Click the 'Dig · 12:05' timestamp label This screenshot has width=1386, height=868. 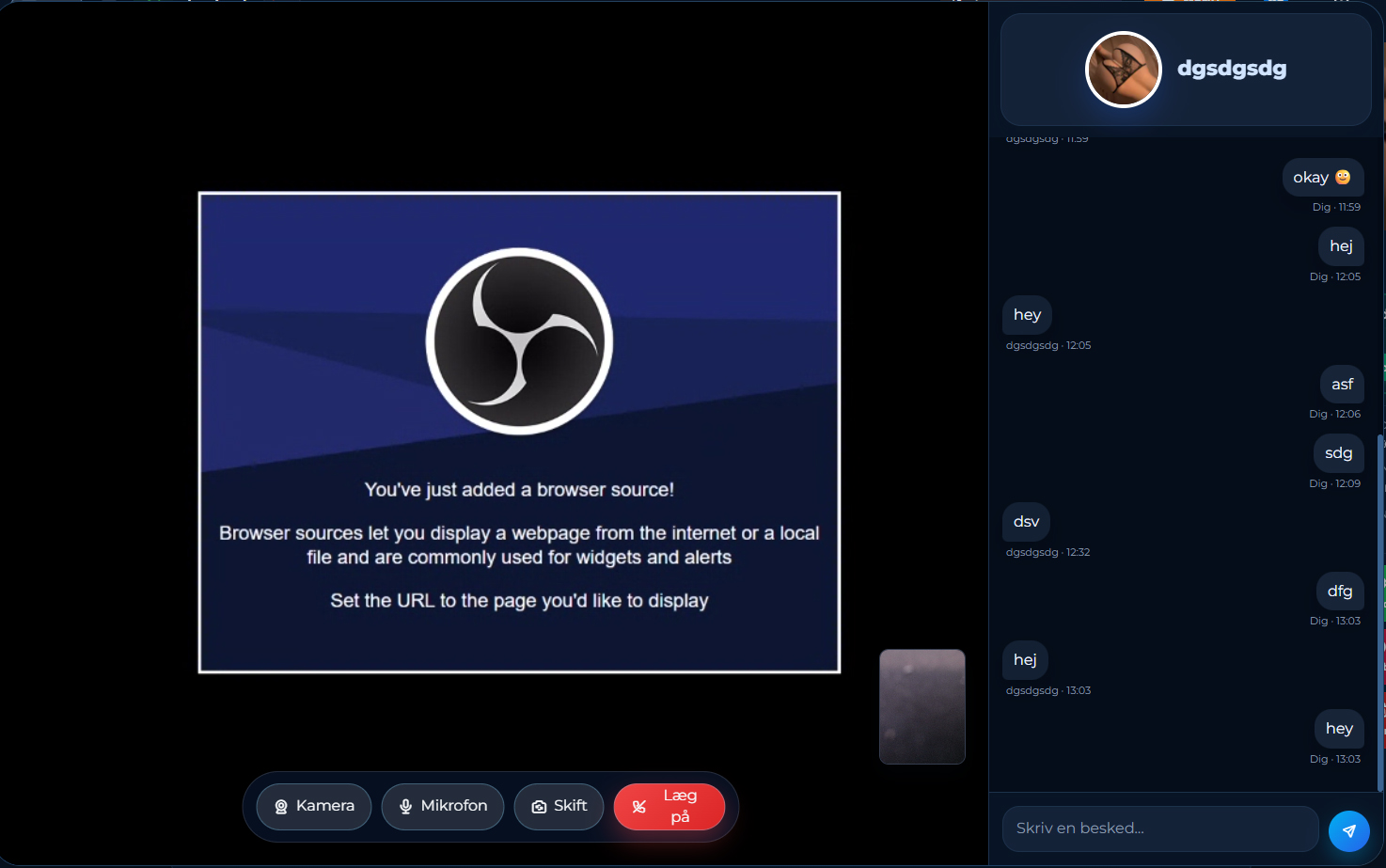(1335, 277)
